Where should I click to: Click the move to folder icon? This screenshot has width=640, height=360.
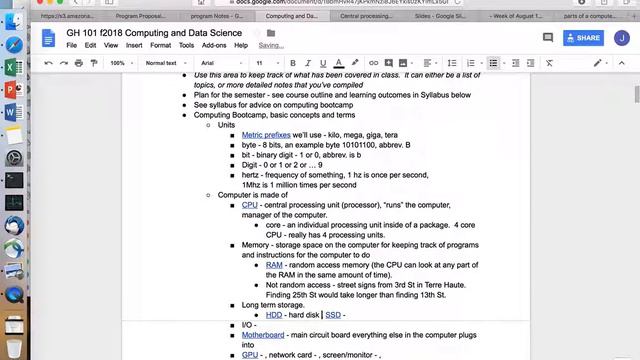click(x=271, y=33)
